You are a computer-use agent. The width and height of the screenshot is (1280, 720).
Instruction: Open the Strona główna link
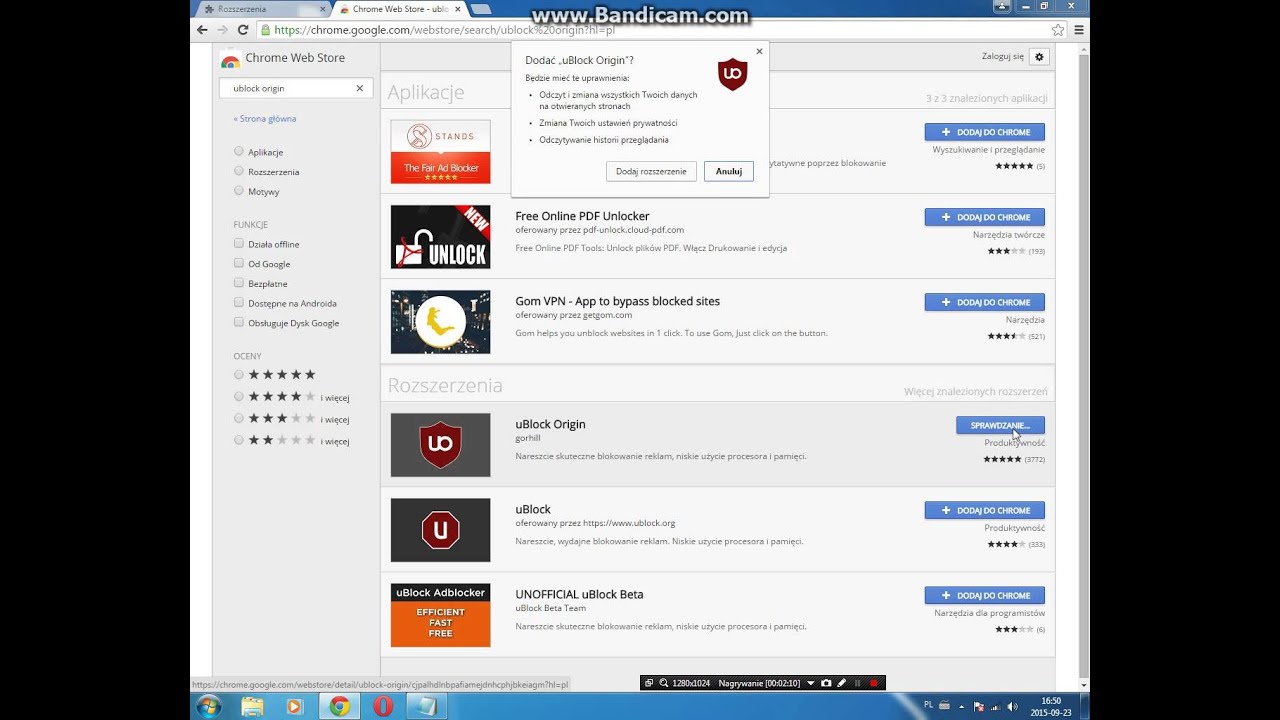click(265, 118)
